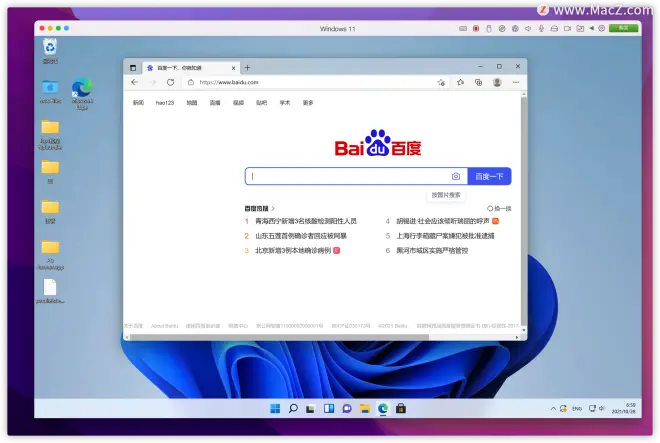
Task: Select the white document file on desktop
Action: click(50, 291)
